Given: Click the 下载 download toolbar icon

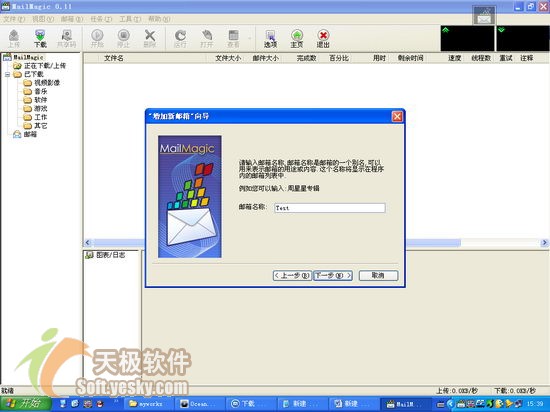Looking at the screenshot, I should click(x=40, y=39).
